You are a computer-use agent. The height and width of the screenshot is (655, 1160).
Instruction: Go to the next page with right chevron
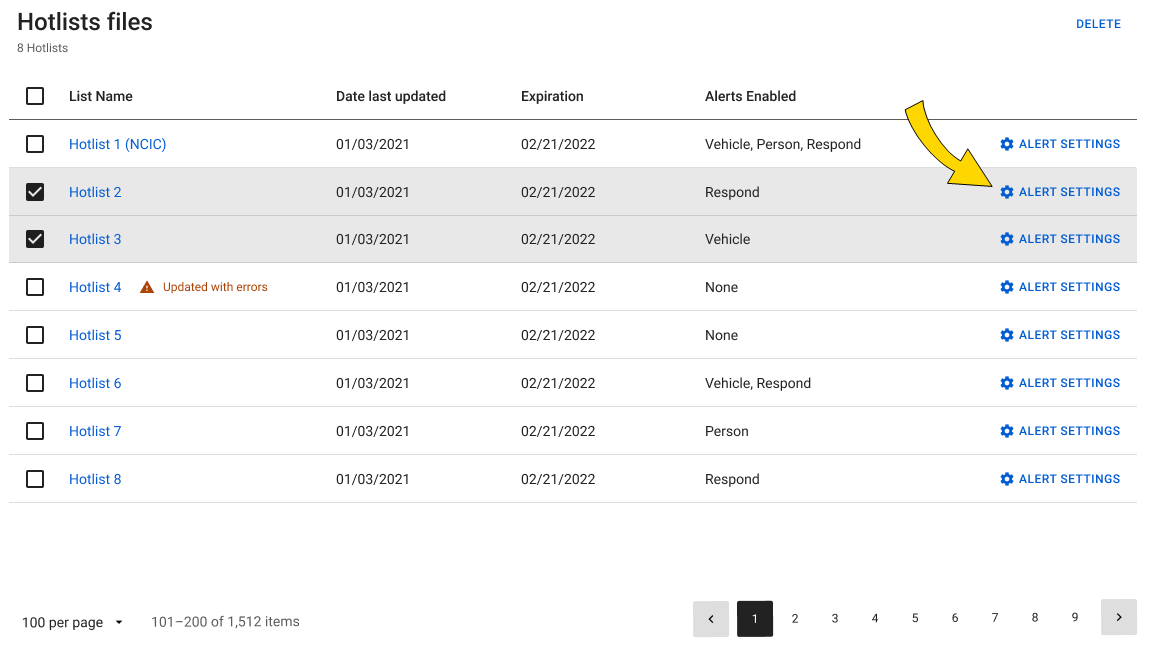pyautogui.click(x=1118, y=618)
